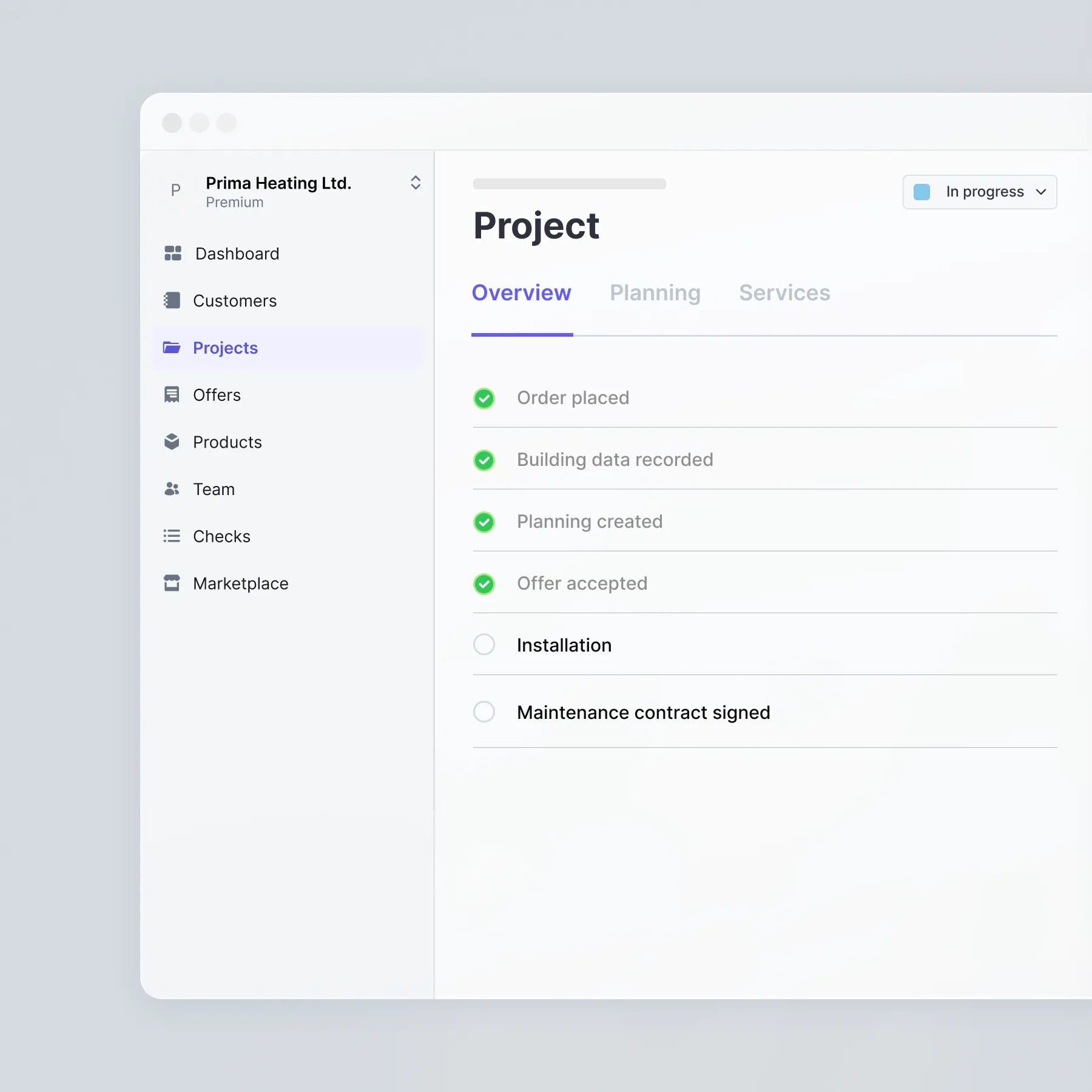Switch to the Planning tab
This screenshot has width=1092, height=1092.
click(655, 293)
